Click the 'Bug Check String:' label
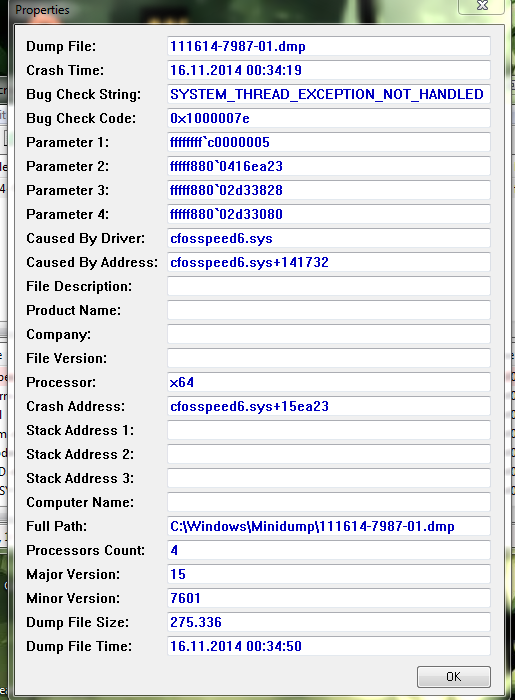Image resolution: width=515 pixels, height=700 pixels. [83, 94]
